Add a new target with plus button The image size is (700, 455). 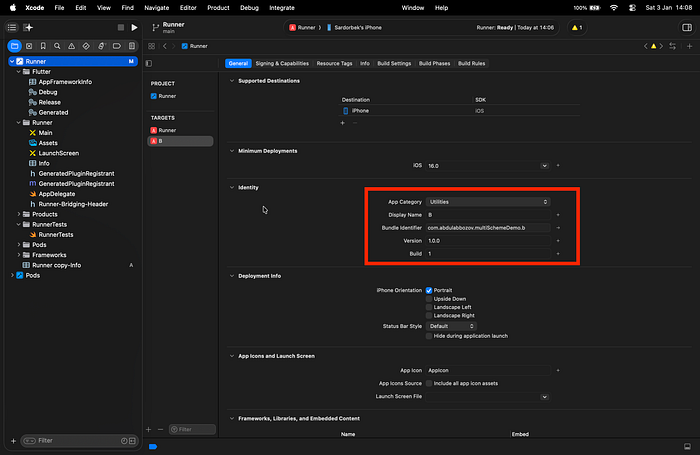tap(149, 430)
